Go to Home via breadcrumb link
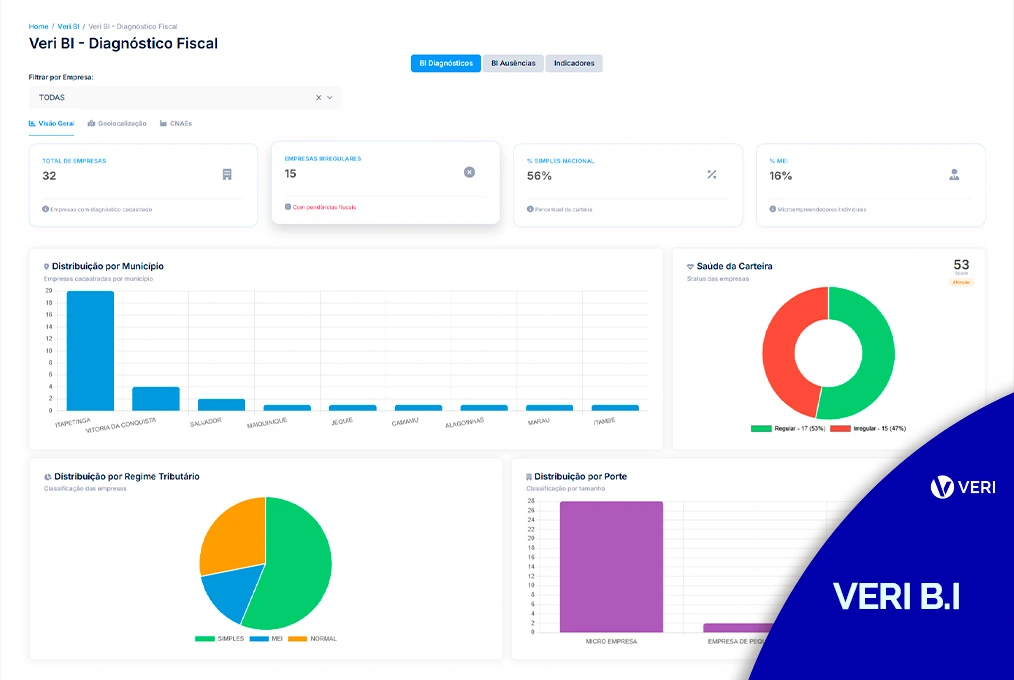The height and width of the screenshot is (680, 1014). (38, 26)
